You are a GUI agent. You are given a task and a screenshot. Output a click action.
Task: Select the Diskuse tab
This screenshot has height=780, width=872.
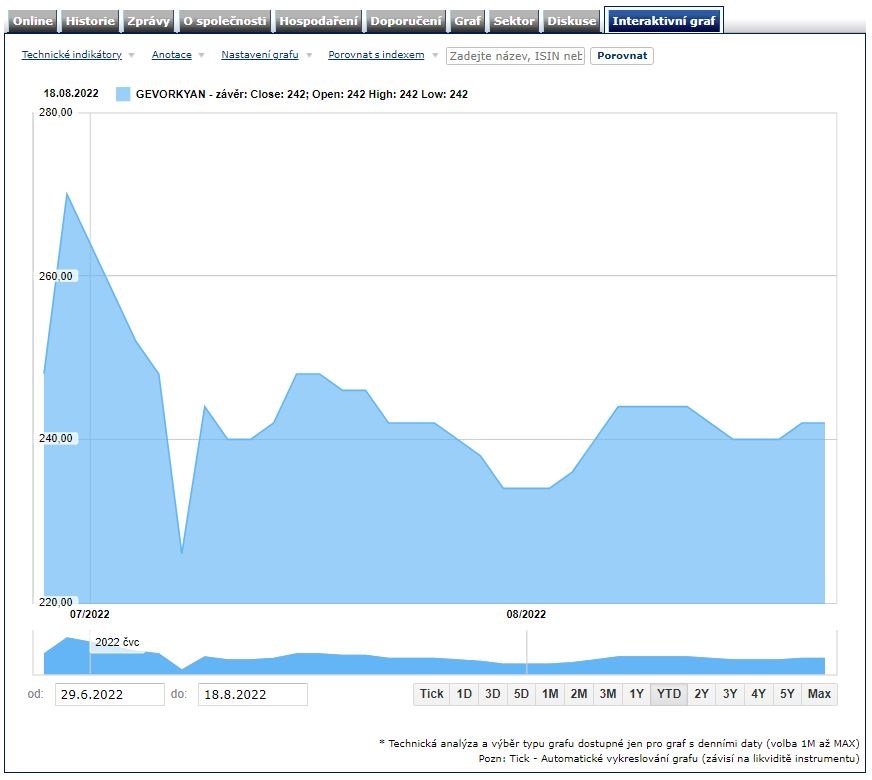(572, 21)
